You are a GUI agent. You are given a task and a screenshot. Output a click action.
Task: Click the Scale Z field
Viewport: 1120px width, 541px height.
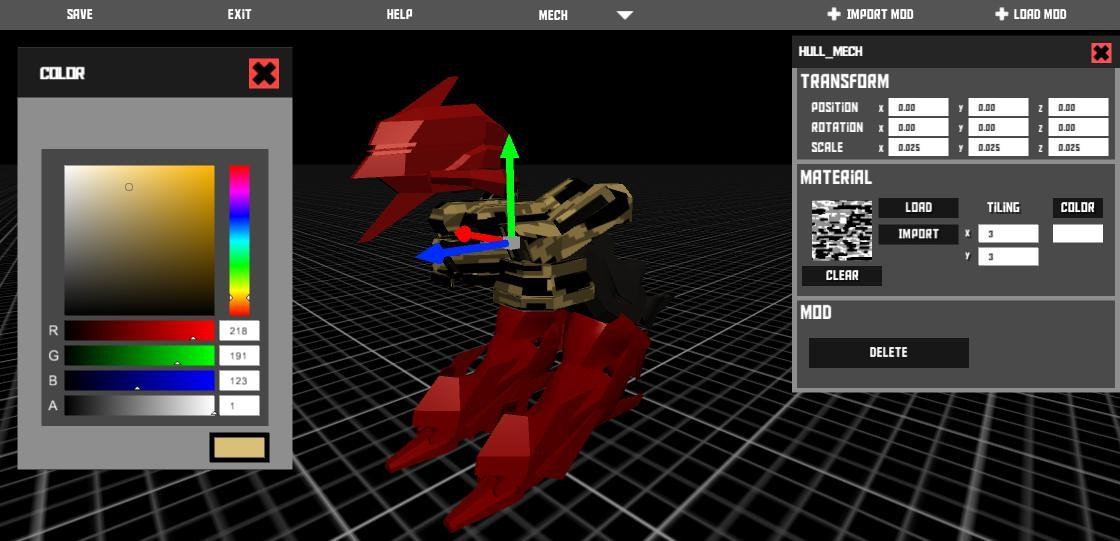point(1078,147)
